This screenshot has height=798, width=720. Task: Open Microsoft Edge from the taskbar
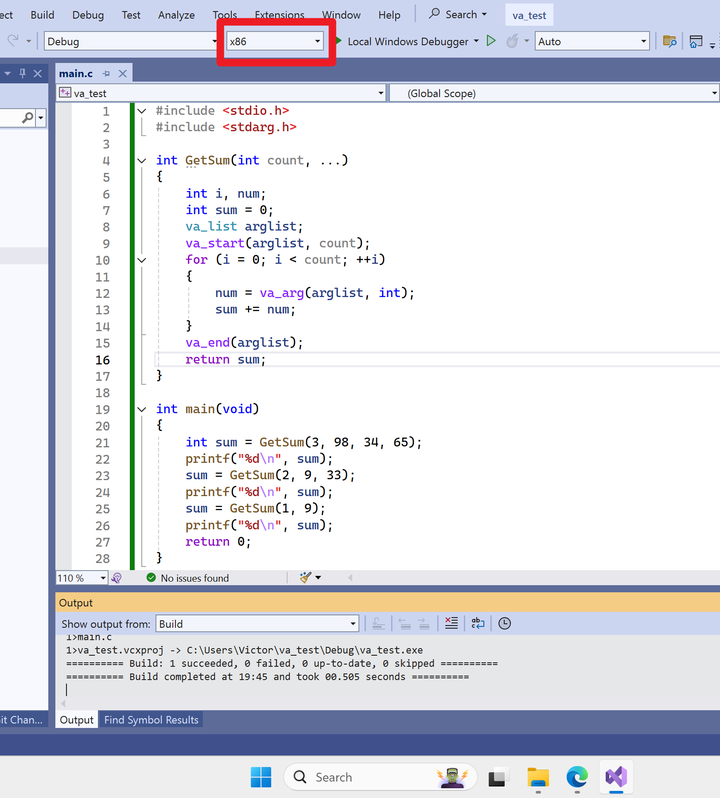tap(577, 777)
